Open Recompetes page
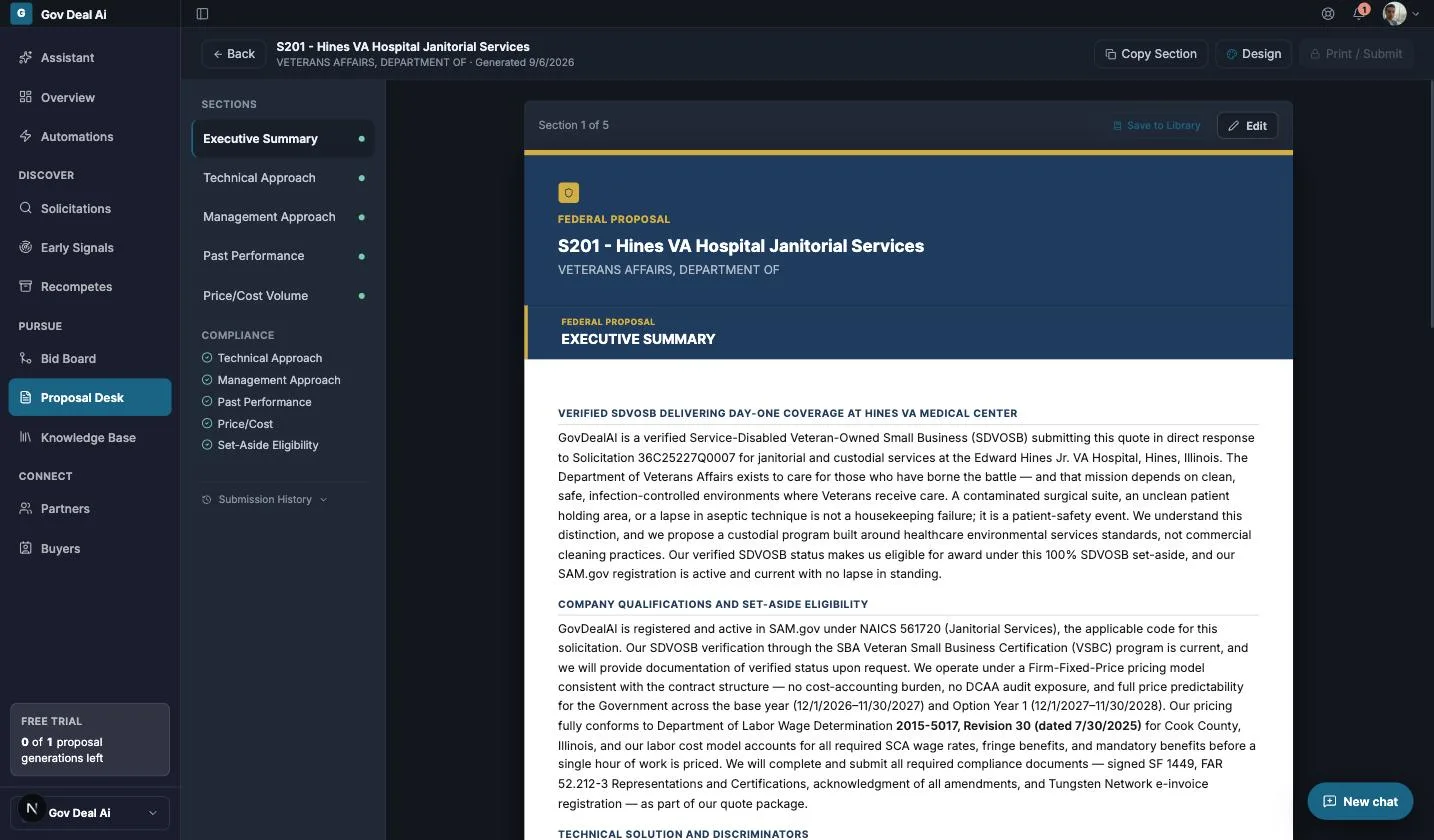Viewport: 1434px width, 840px height. [90, 287]
